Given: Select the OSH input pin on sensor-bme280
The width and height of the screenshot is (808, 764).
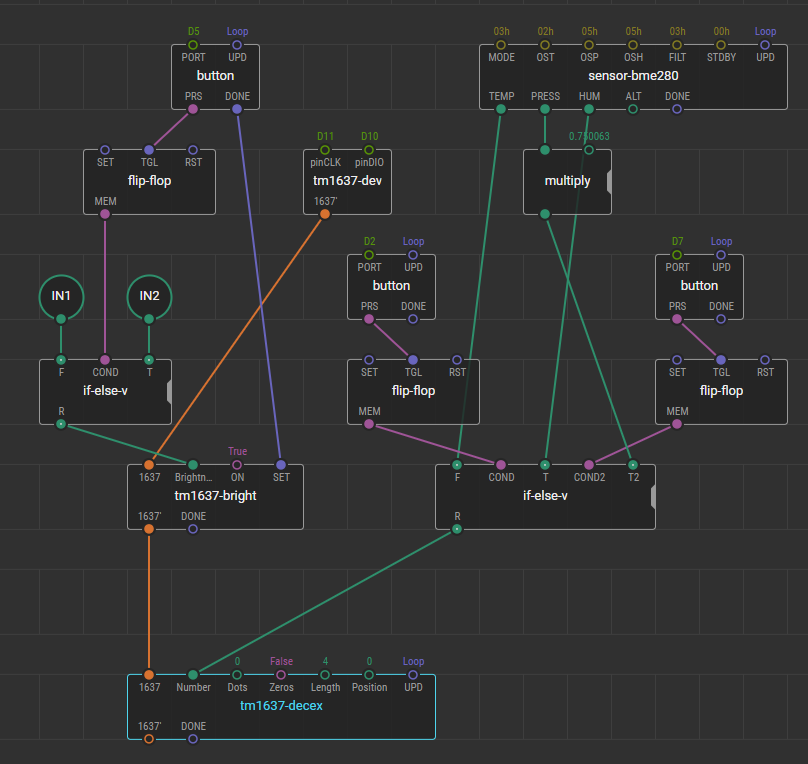Looking at the screenshot, I should (x=633, y=45).
